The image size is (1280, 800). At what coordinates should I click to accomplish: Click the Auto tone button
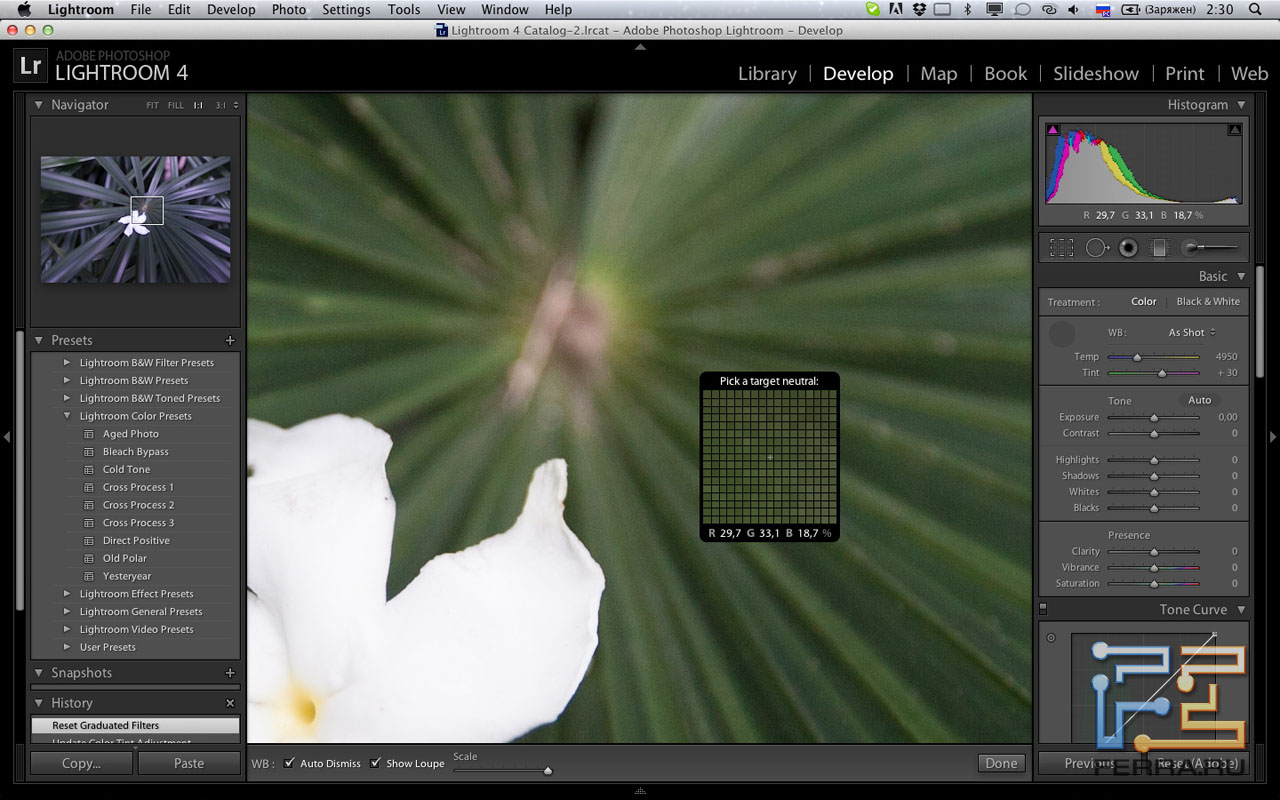tap(1199, 400)
